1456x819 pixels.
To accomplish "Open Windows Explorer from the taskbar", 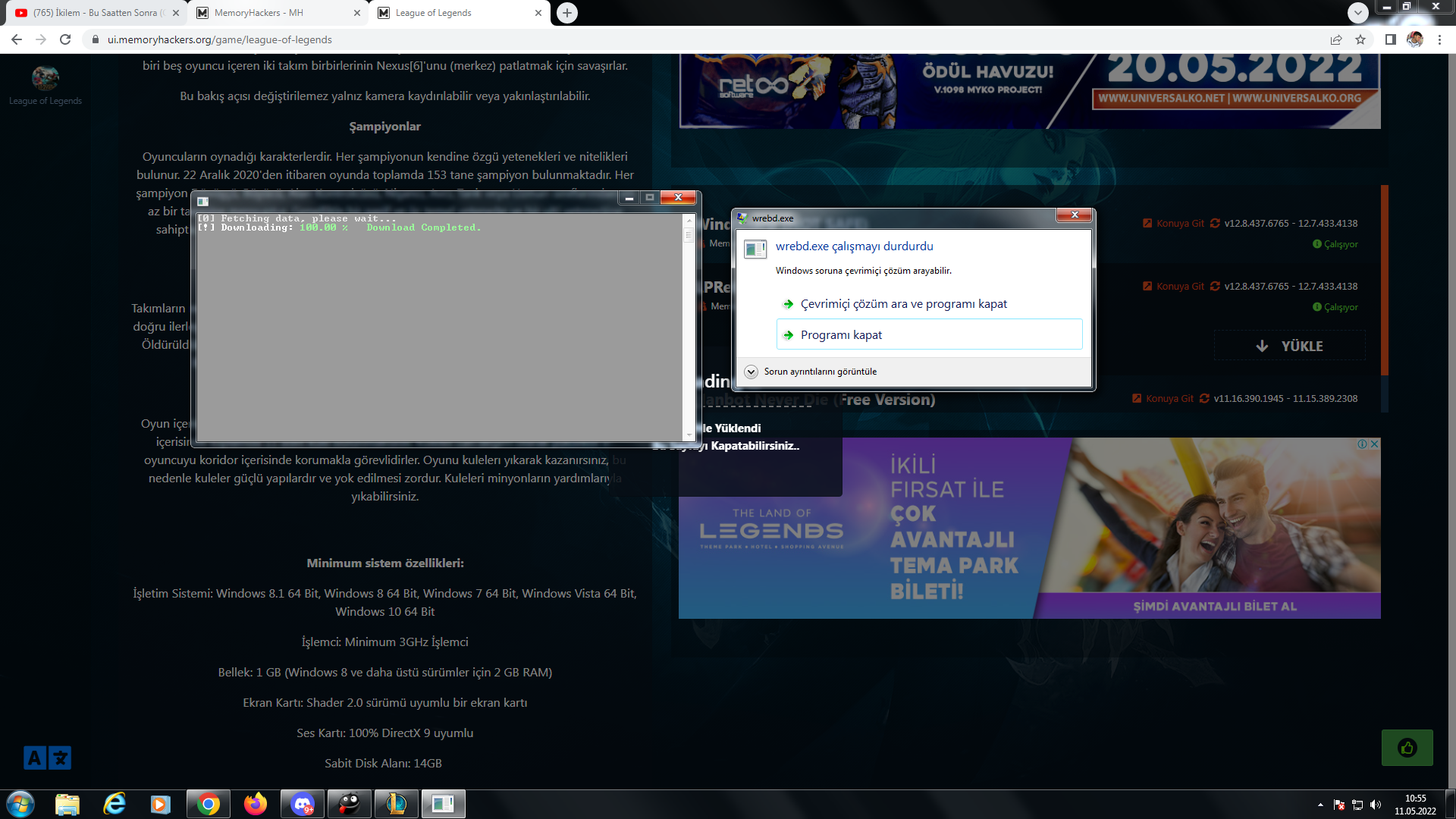I will [67, 804].
